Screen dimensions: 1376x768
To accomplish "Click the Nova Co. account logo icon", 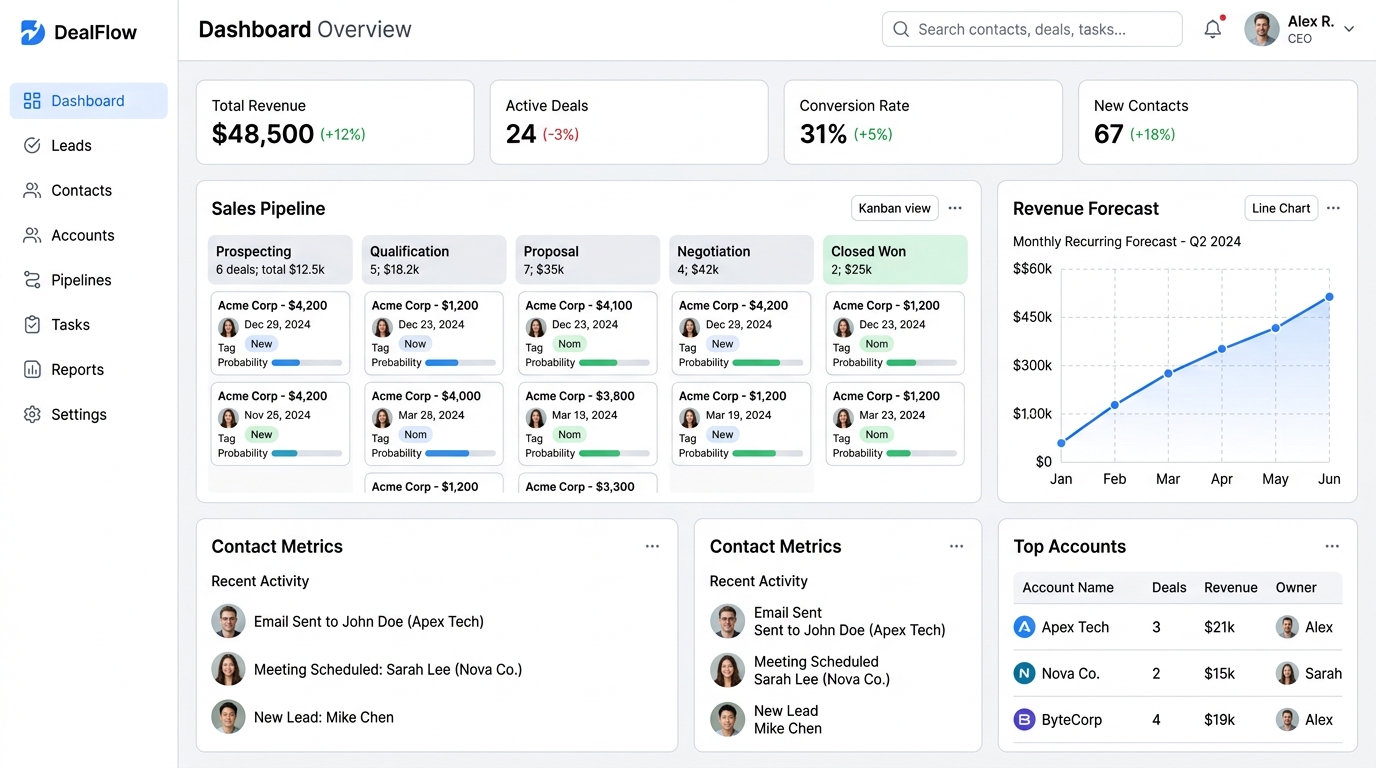I will pos(1024,673).
